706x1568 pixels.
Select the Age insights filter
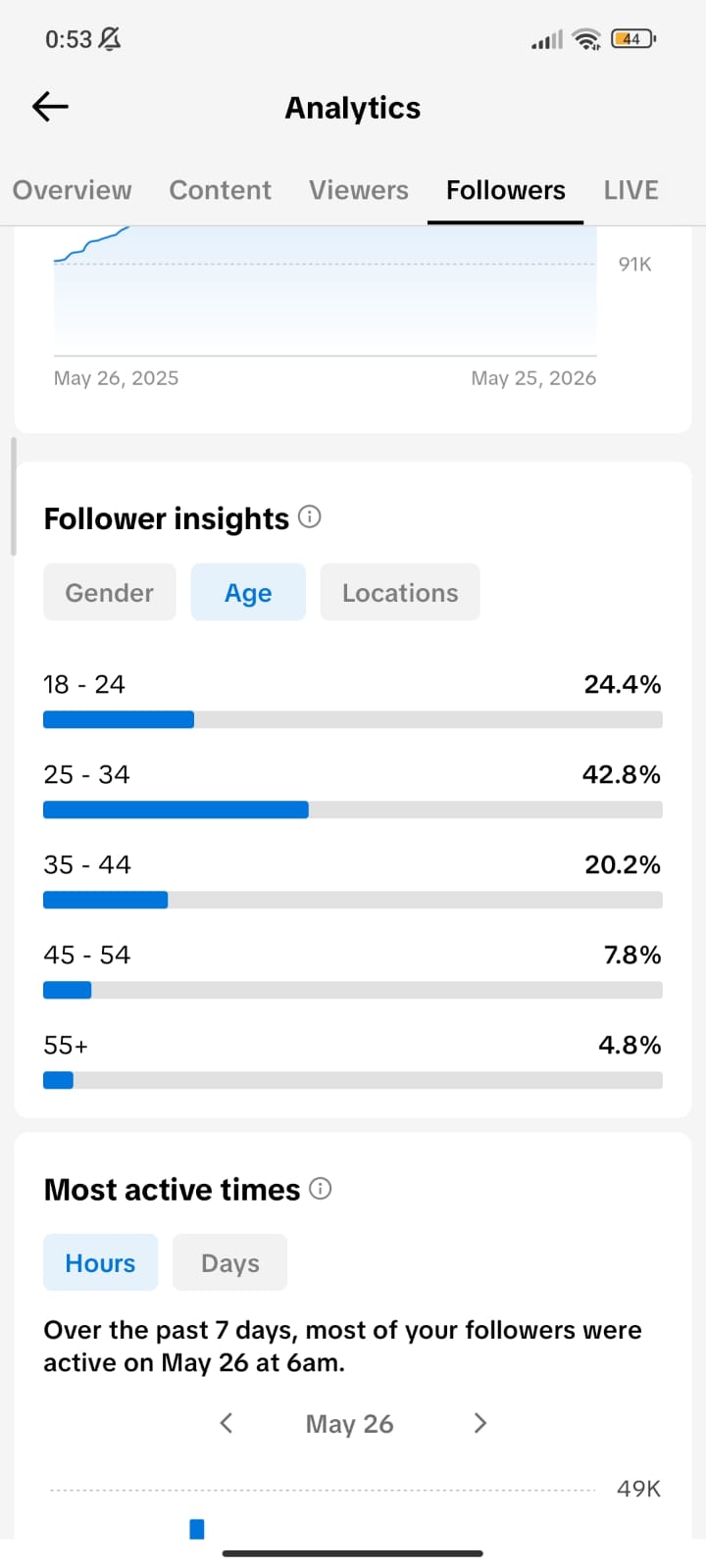pyautogui.click(x=248, y=592)
